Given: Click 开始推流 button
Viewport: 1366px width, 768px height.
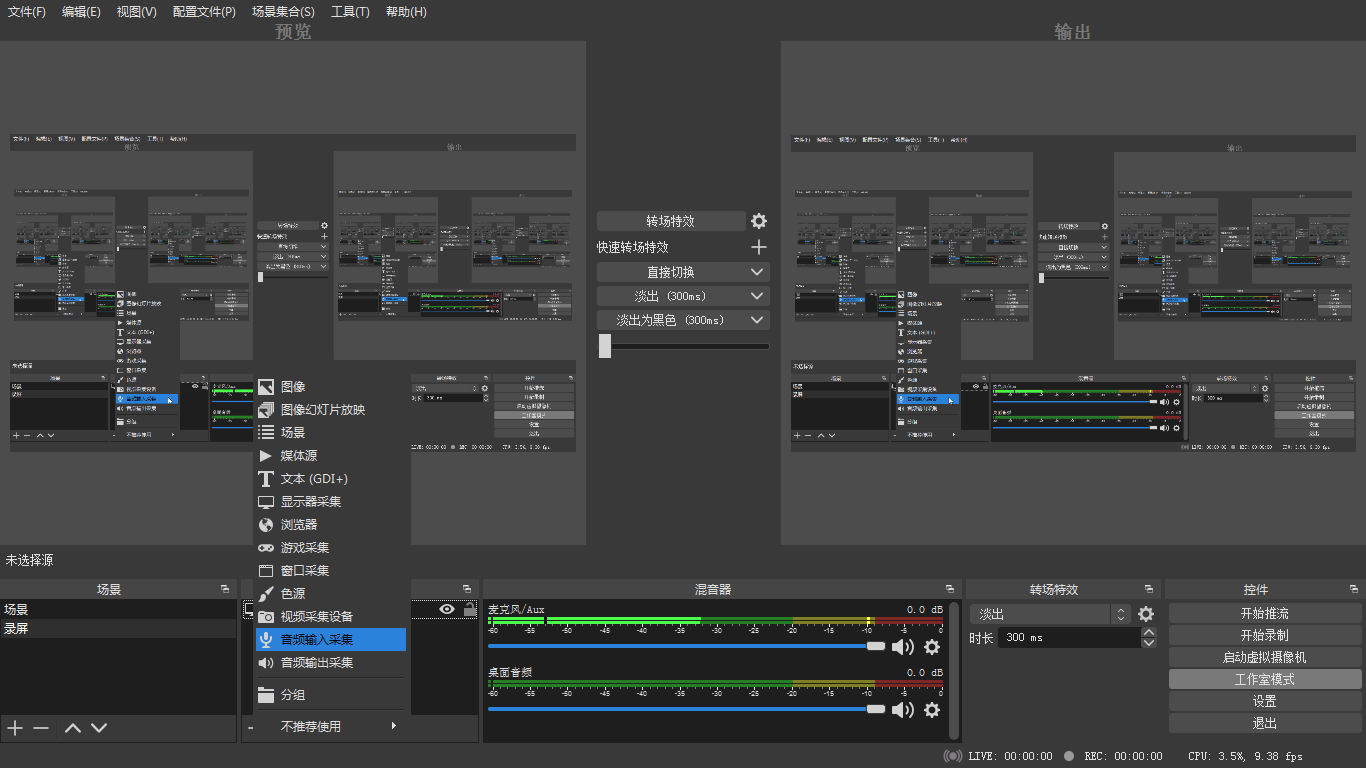Looking at the screenshot, I should (1264, 613).
